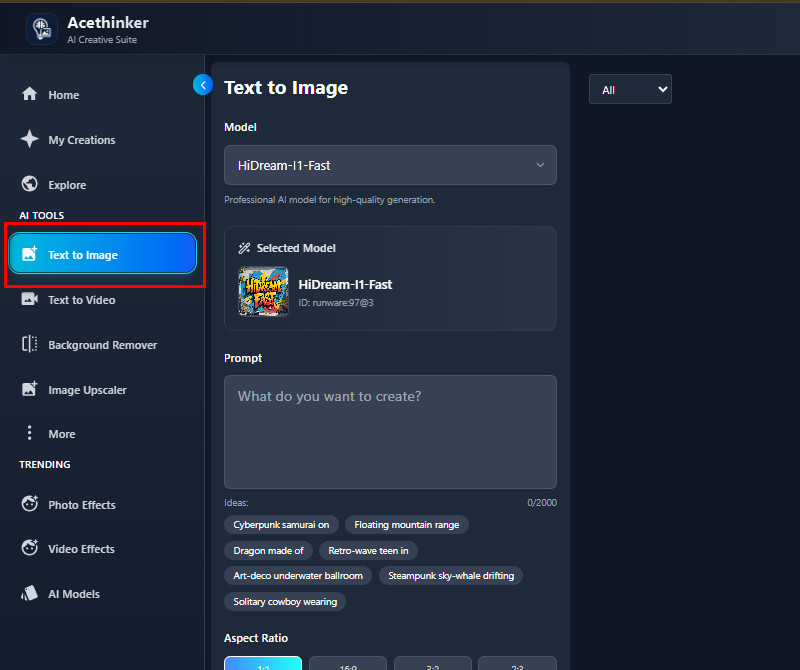Click the Acethinker logo icon
The image size is (800, 670).
(42, 29)
